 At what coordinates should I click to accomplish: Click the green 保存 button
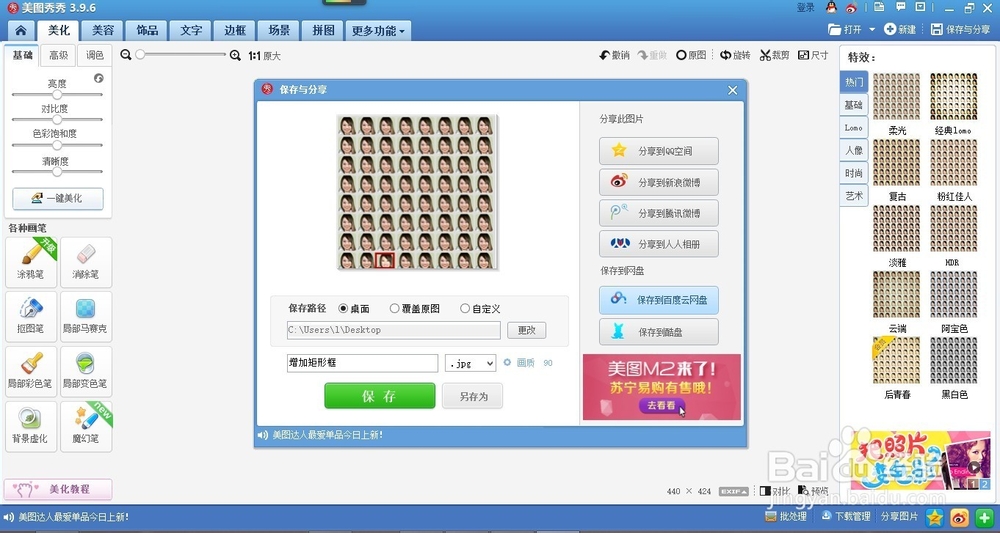pos(379,396)
